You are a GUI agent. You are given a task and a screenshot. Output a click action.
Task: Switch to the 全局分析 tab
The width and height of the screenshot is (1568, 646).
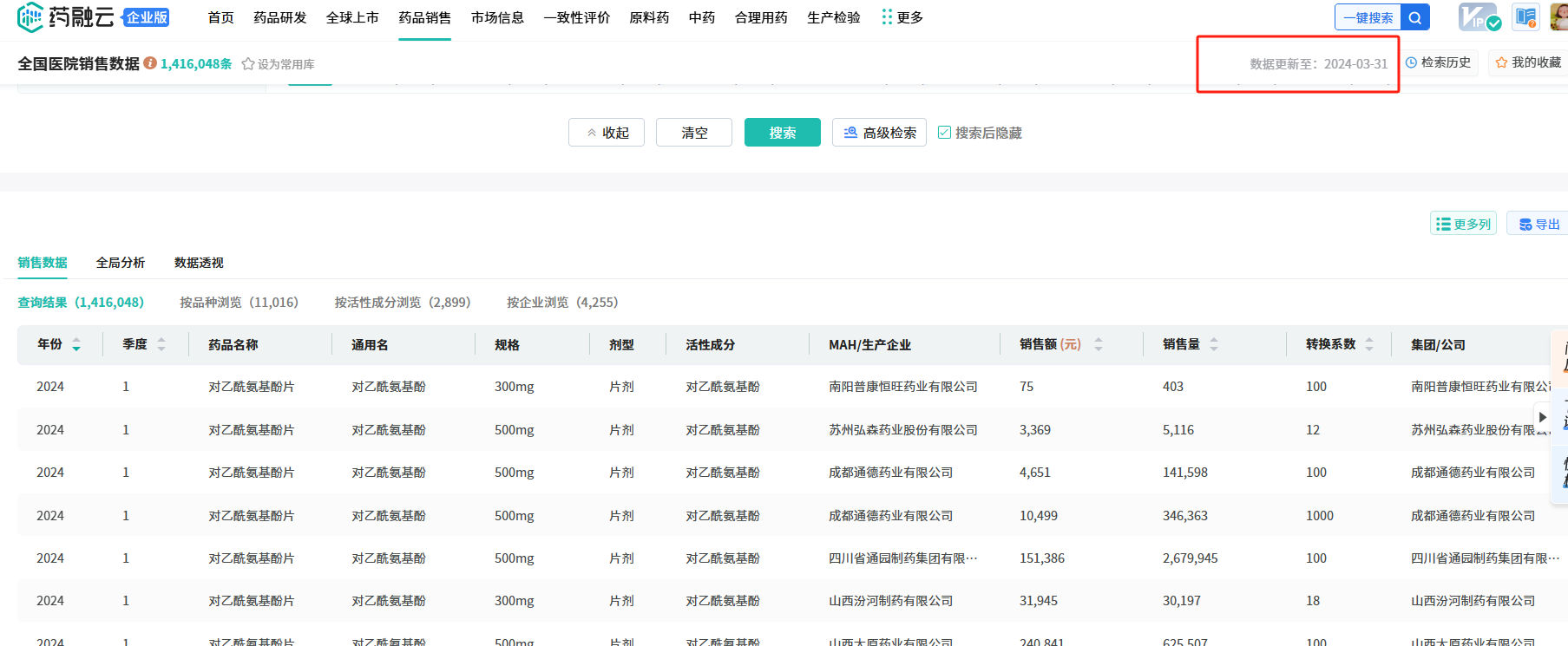(x=121, y=263)
